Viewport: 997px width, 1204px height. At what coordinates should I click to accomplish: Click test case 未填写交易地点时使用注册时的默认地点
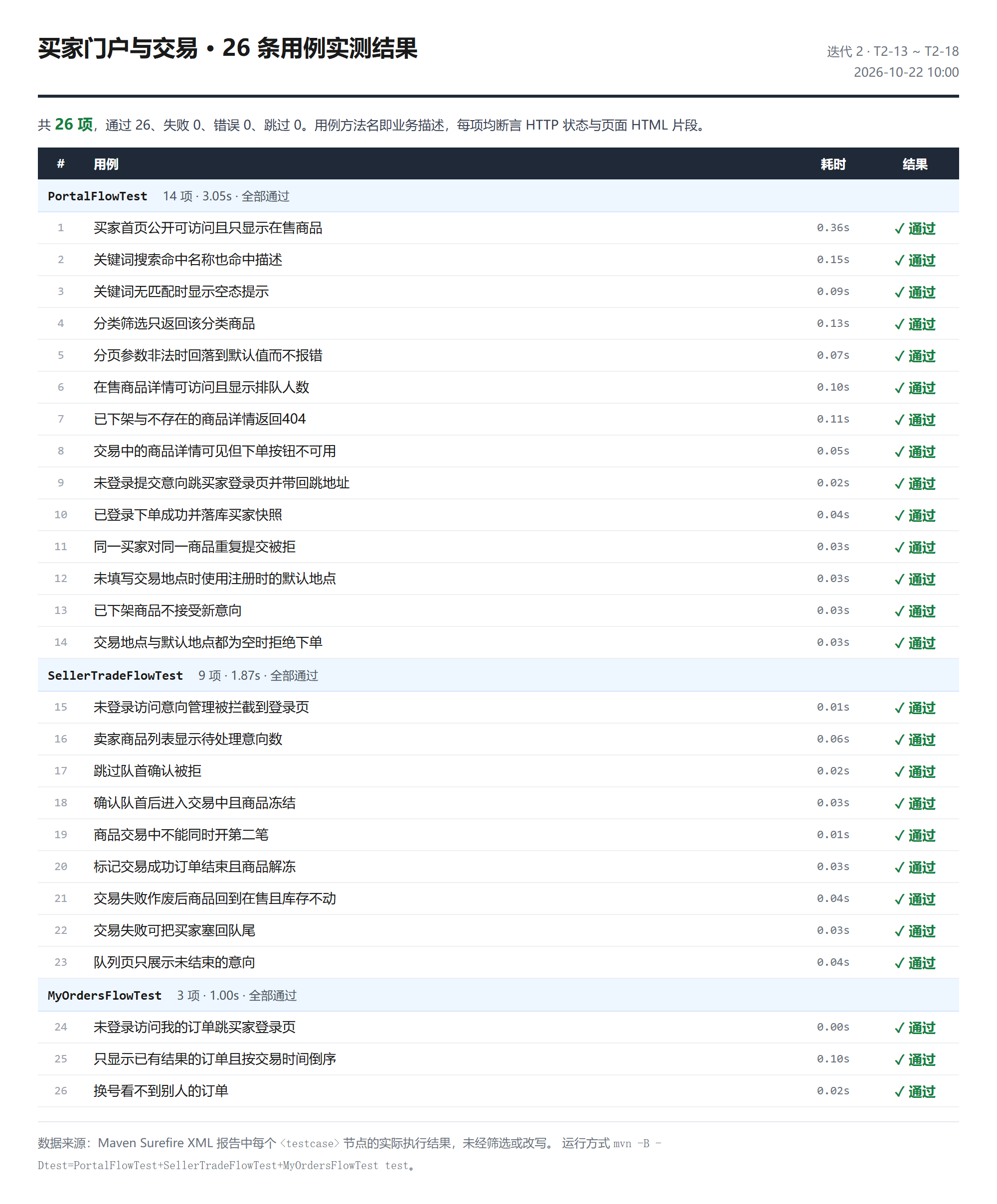coord(214,579)
